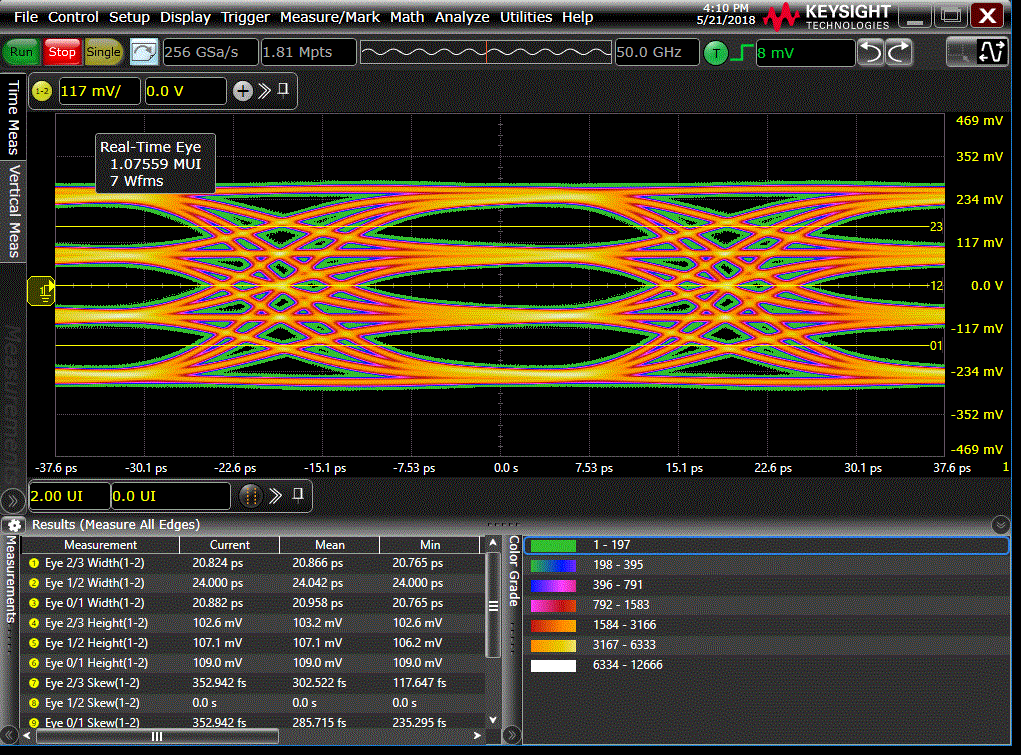Pin the vertical channel settings bar
Image resolution: width=1021 pixels, height=755 pixels.
pyautogui.click(x=284, y=91)
